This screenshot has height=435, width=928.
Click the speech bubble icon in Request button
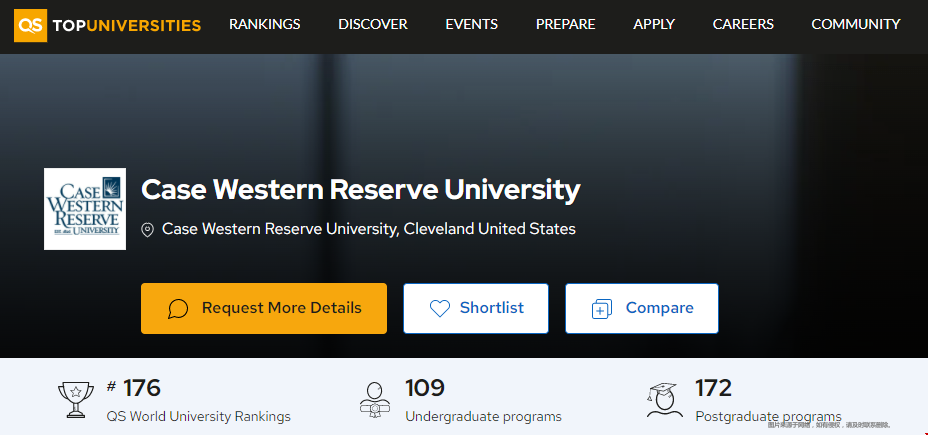pos(178,308)
